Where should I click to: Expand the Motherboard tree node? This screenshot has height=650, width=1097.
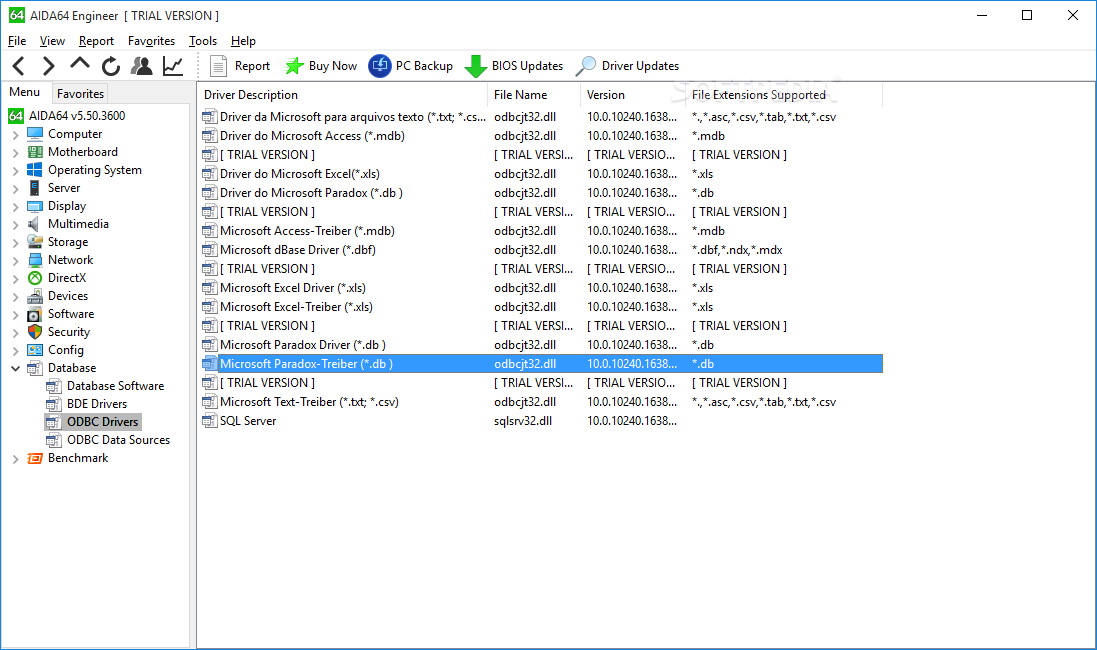point(15,153)
